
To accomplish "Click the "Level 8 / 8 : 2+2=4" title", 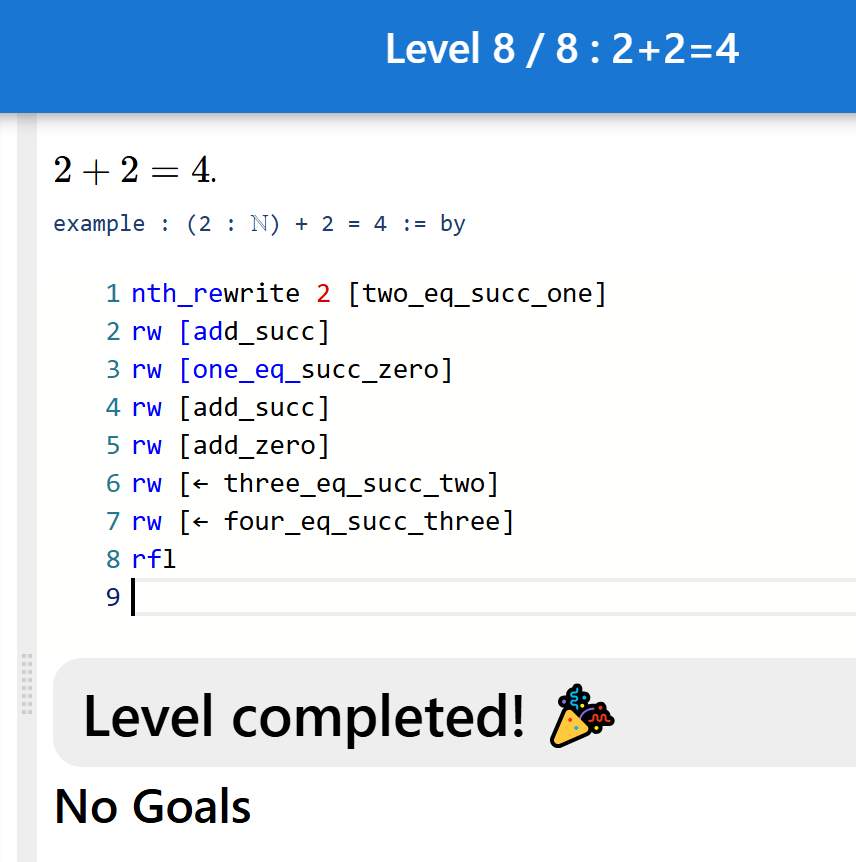I will (x=562, y=49).
